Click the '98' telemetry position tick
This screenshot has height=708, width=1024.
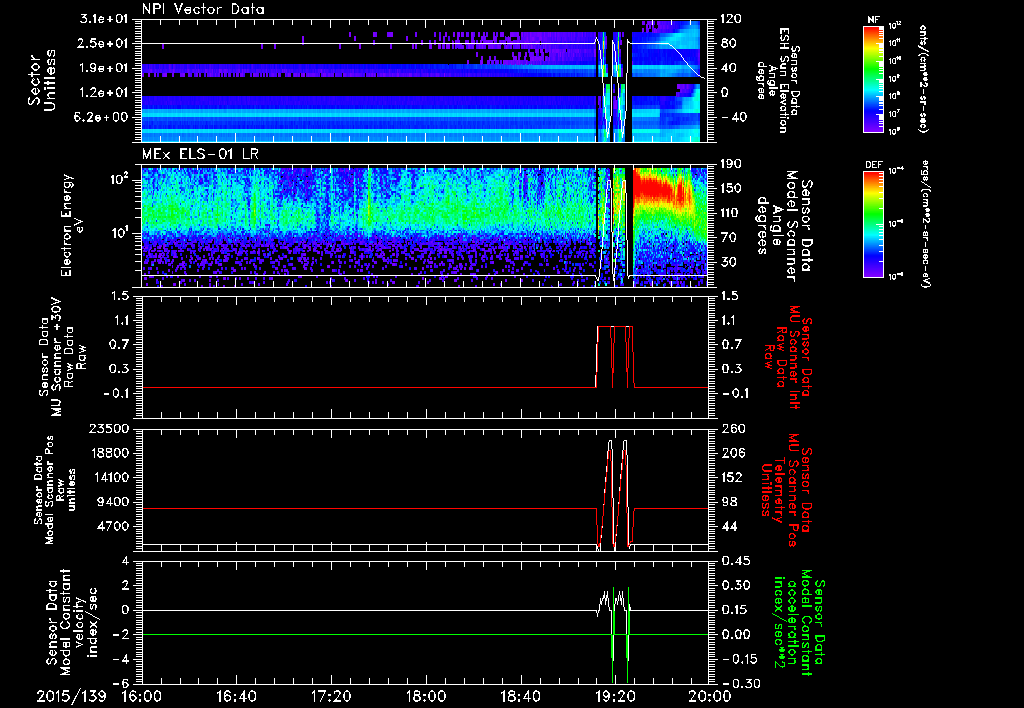[x=728, y=502]
